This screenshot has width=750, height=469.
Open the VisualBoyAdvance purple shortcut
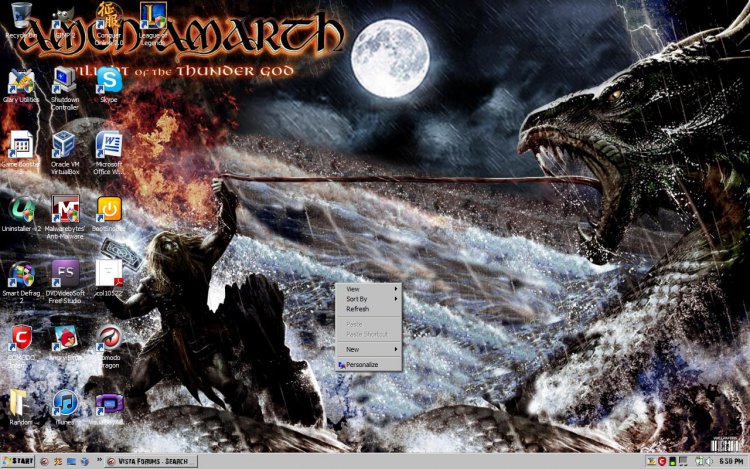(x=109, y=407)
